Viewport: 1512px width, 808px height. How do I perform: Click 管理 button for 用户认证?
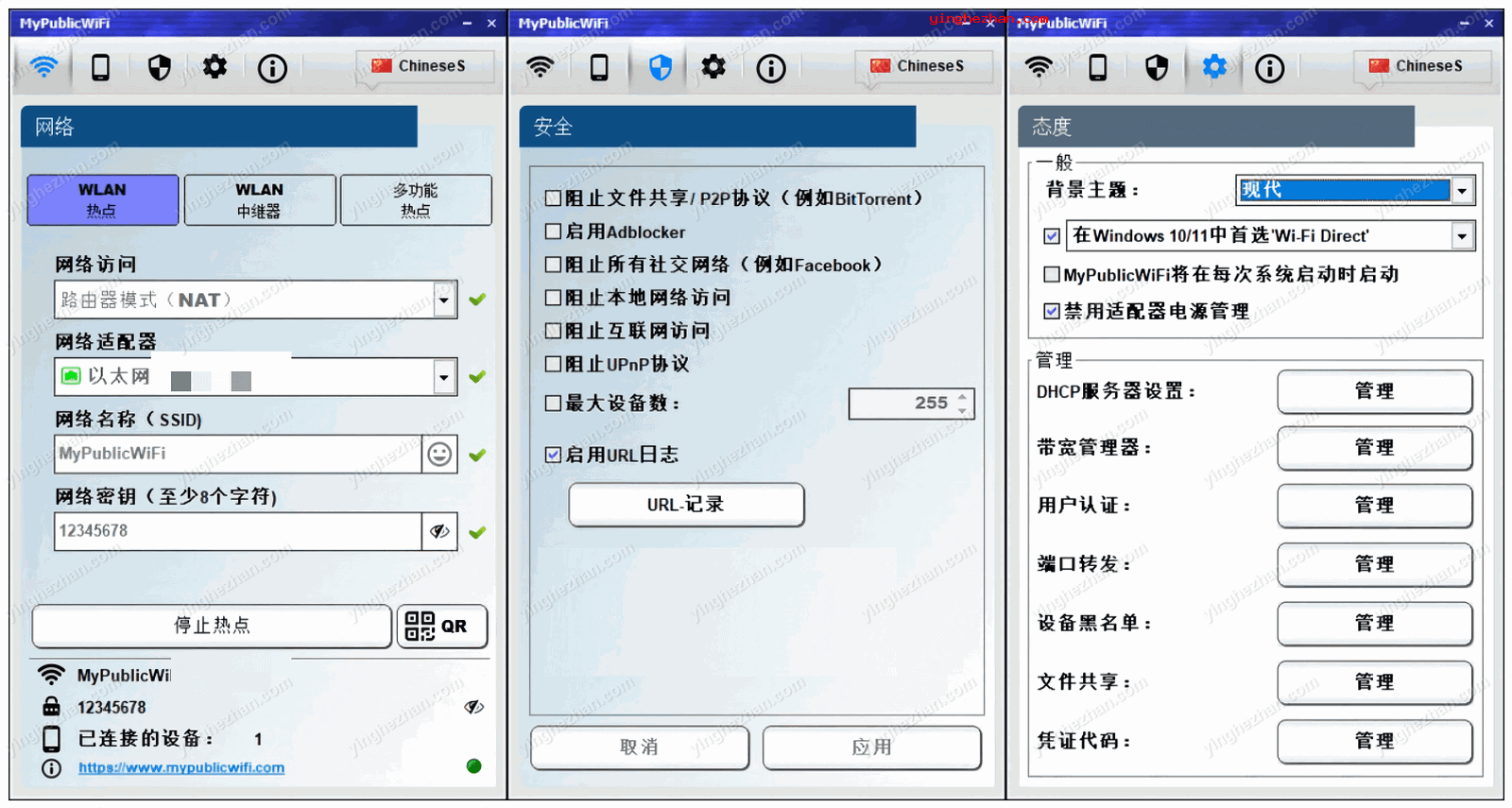(x=1375, y=506)
